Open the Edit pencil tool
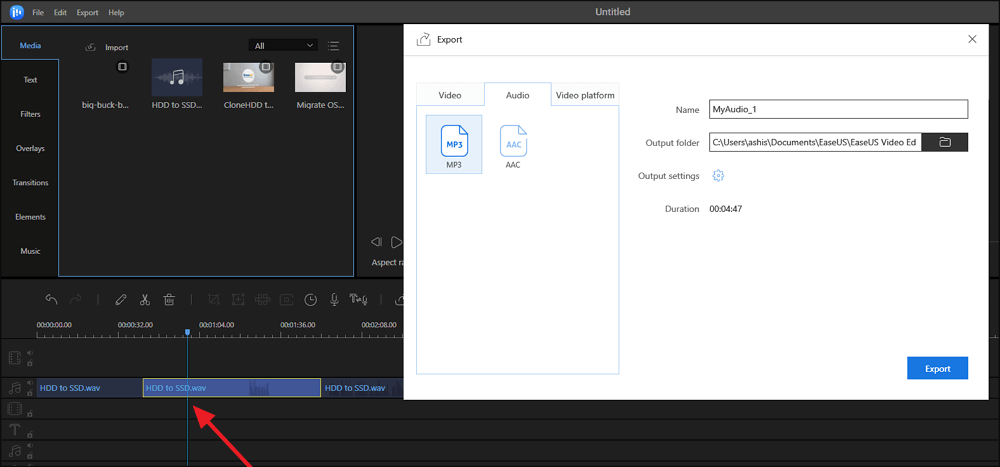 (121, 299)
